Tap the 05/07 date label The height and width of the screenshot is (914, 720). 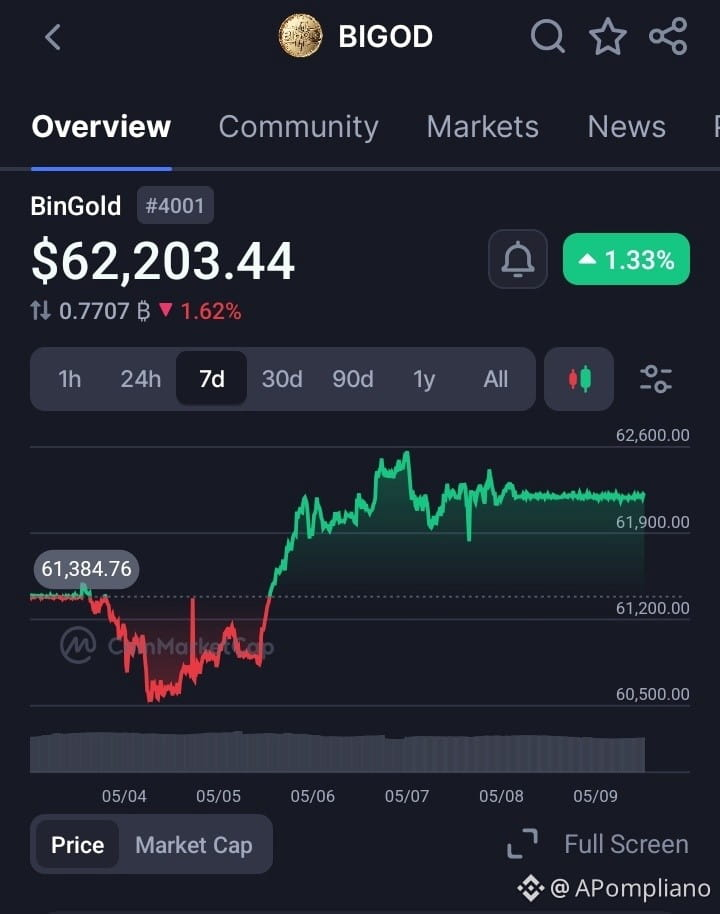(407, 796)
